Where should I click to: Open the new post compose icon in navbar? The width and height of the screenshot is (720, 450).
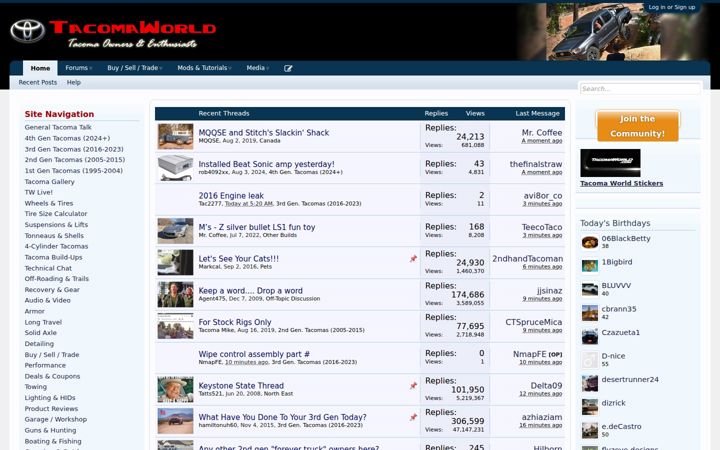[288, 68]
